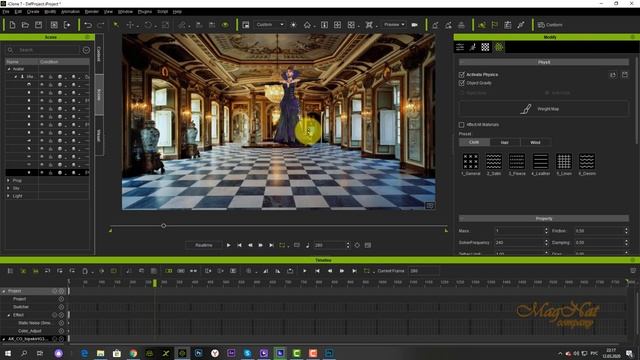Click the green playhead marker on the timeline ruler
The width and height of the screenshot is (640, 360).
(x=155, y=282)
